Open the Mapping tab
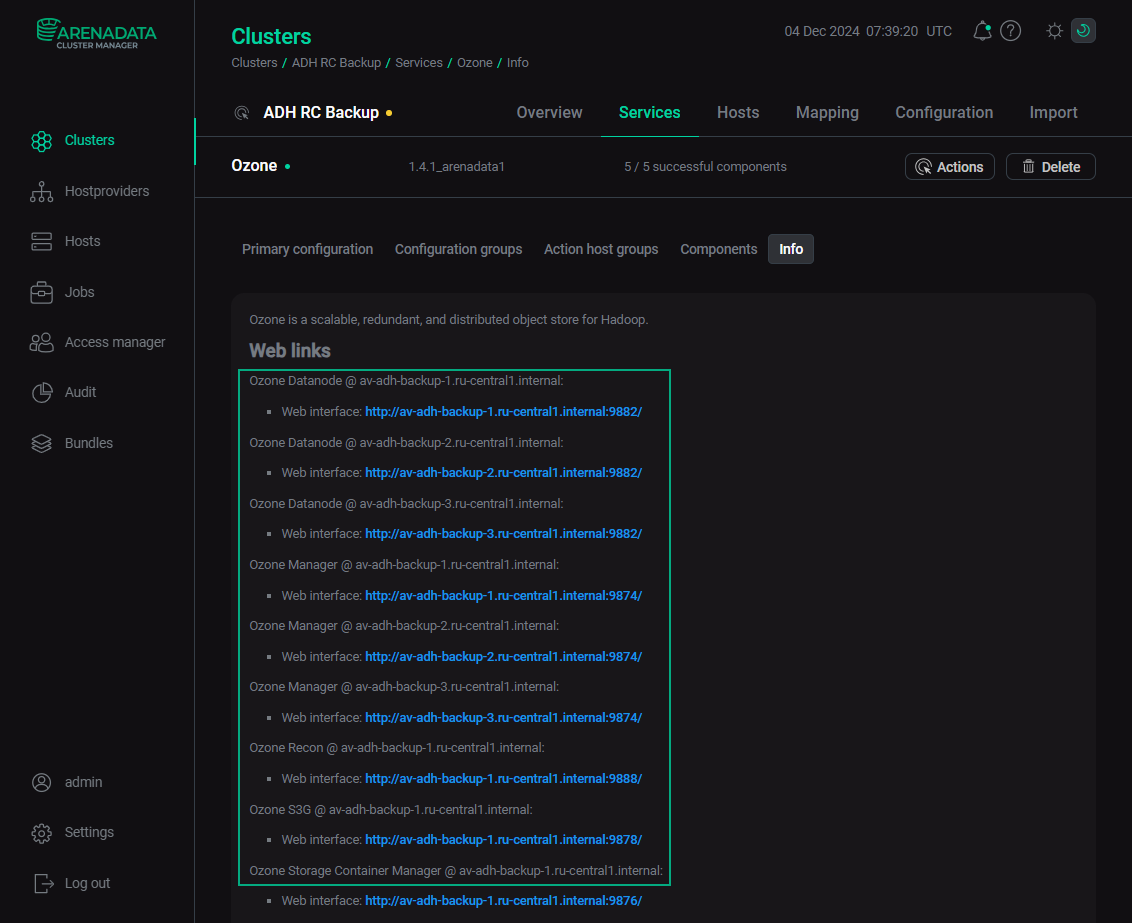Viewport: 1132px width, 923px height. [x=827, y=113]
